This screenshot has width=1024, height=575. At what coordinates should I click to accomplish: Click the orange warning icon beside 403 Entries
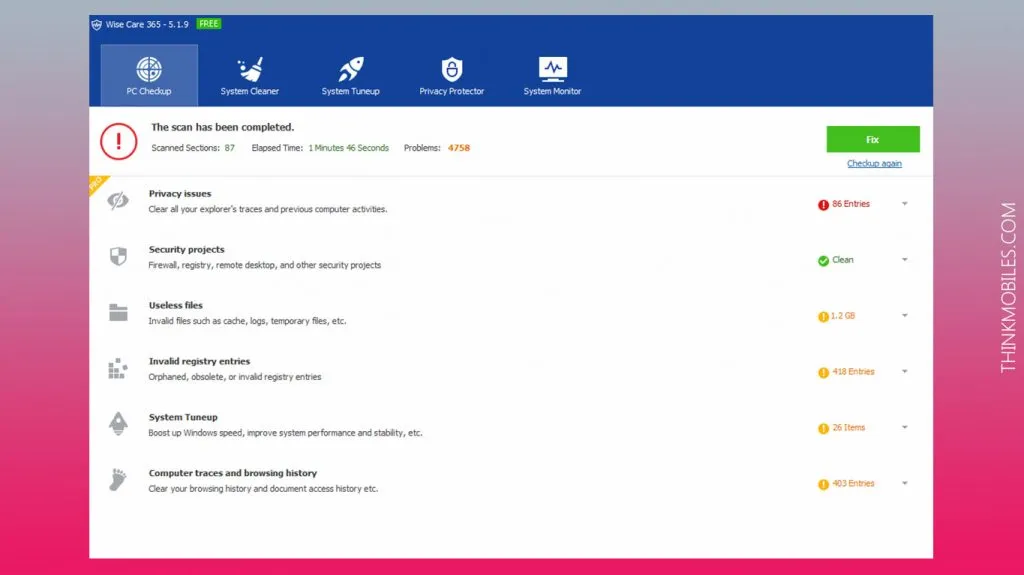(x=823, y=484)
